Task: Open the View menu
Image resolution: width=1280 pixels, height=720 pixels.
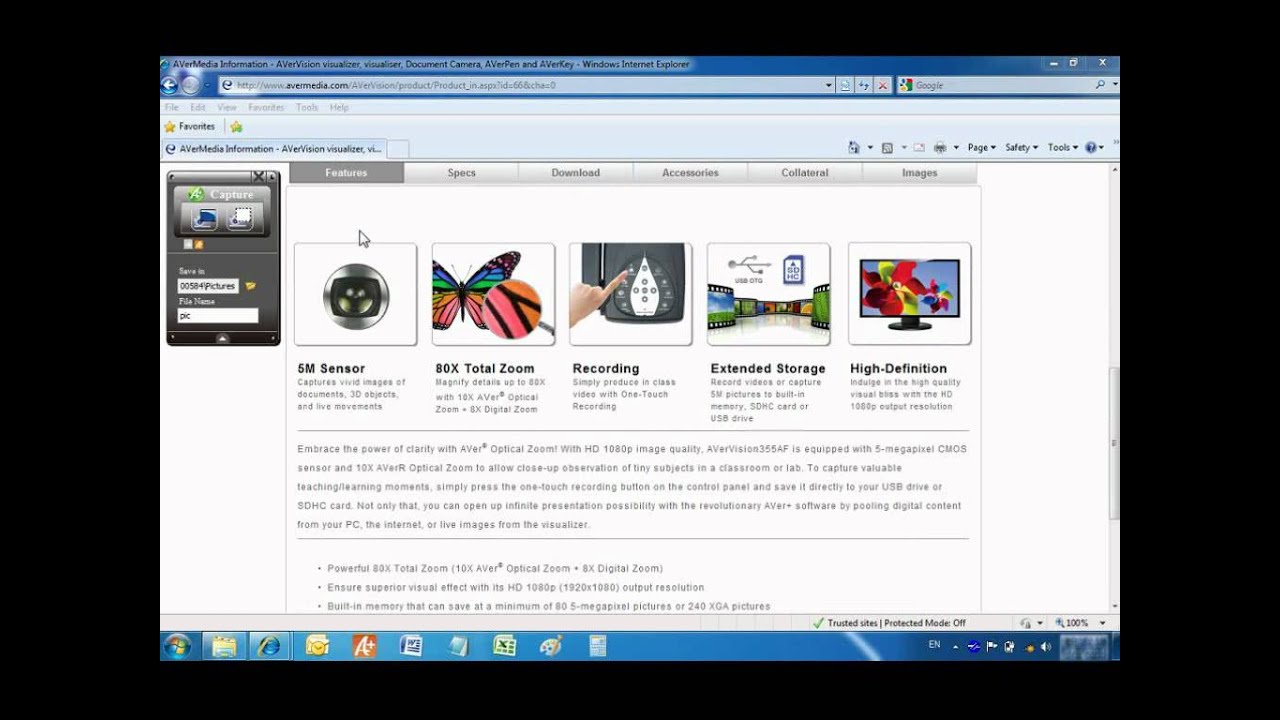Action: [x=227, y=107]
